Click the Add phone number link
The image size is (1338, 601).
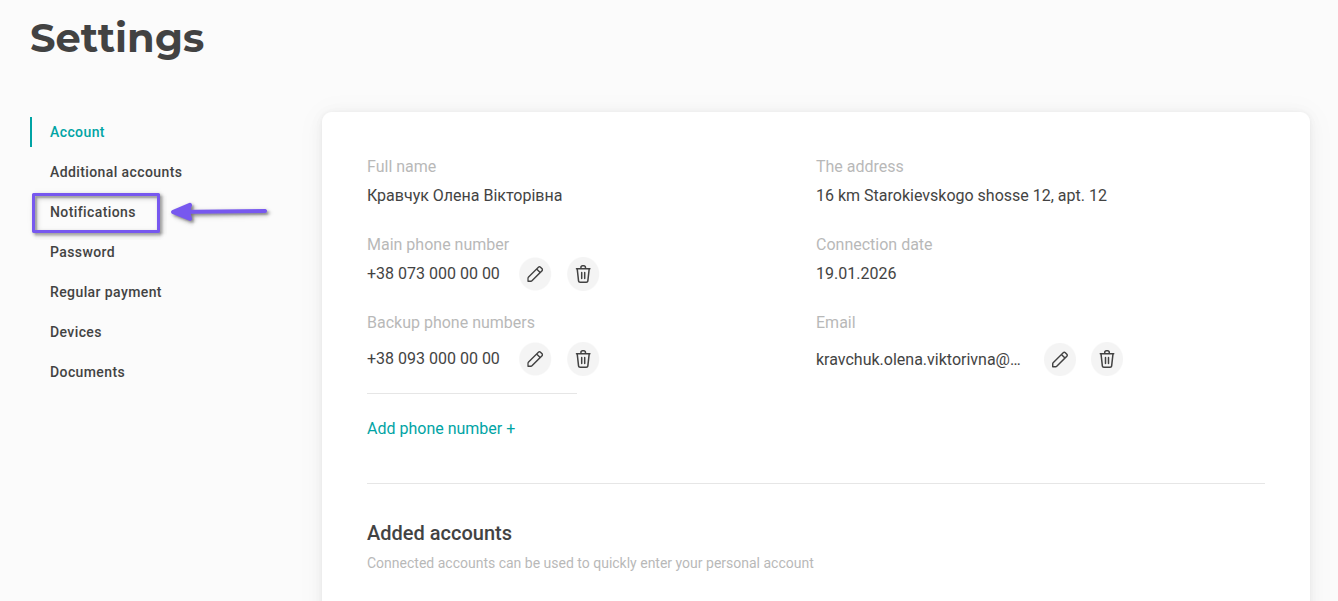pos(441,428)
